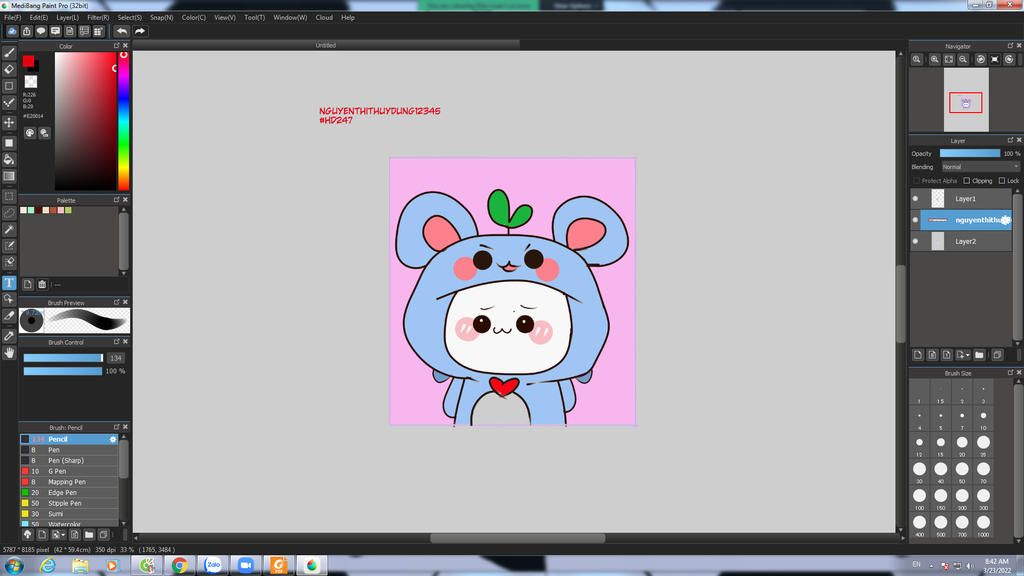Select the Stipple Pen brush
Screen dimensions: 1024x576
pos(69,503)
